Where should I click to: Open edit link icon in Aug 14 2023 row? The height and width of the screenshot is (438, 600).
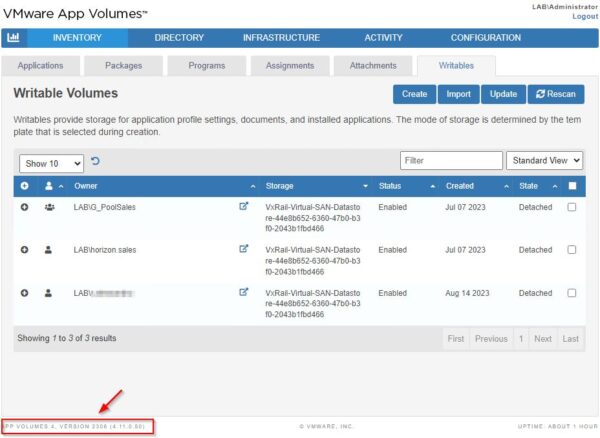coord(243,292)
